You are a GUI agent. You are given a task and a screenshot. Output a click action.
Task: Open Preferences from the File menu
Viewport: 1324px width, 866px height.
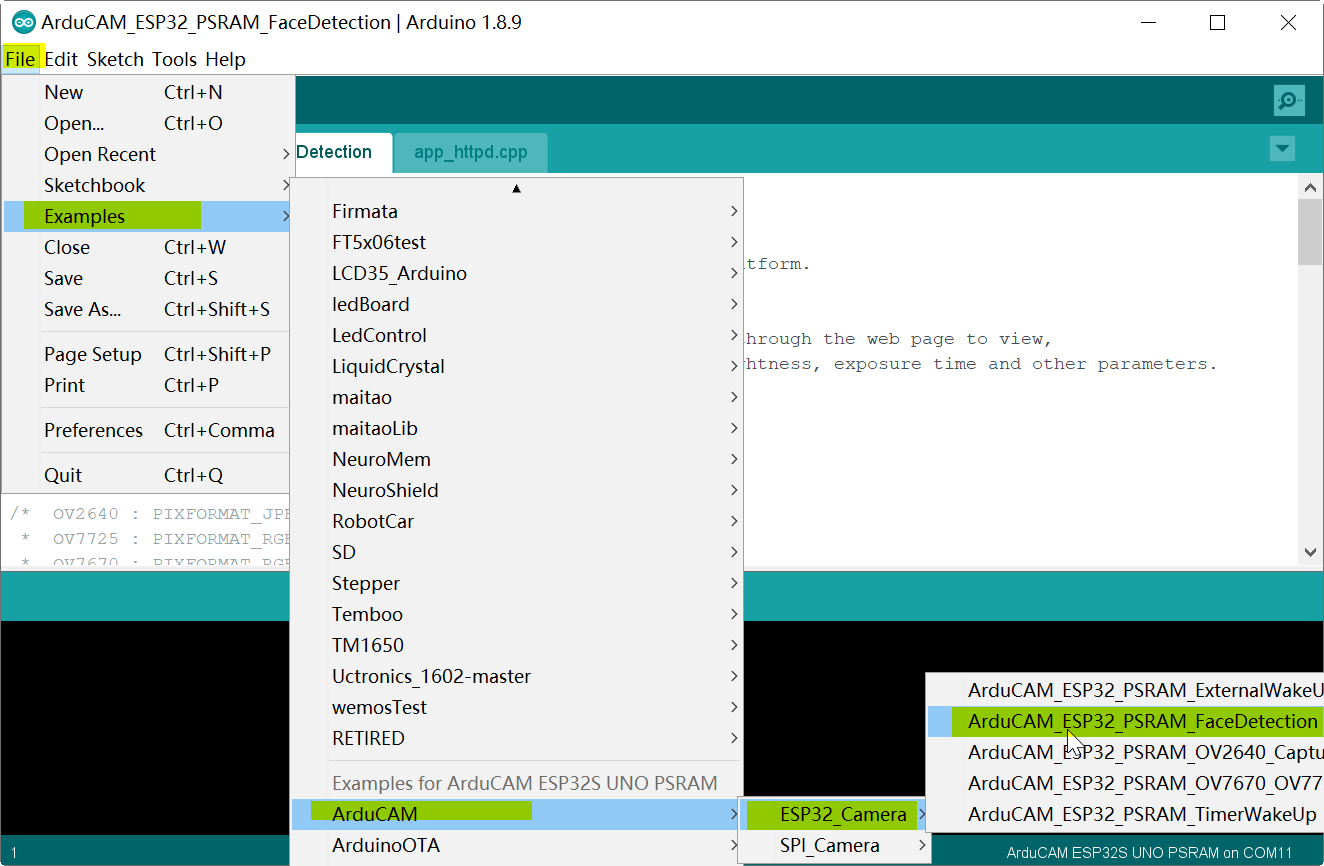pos(148,430)
